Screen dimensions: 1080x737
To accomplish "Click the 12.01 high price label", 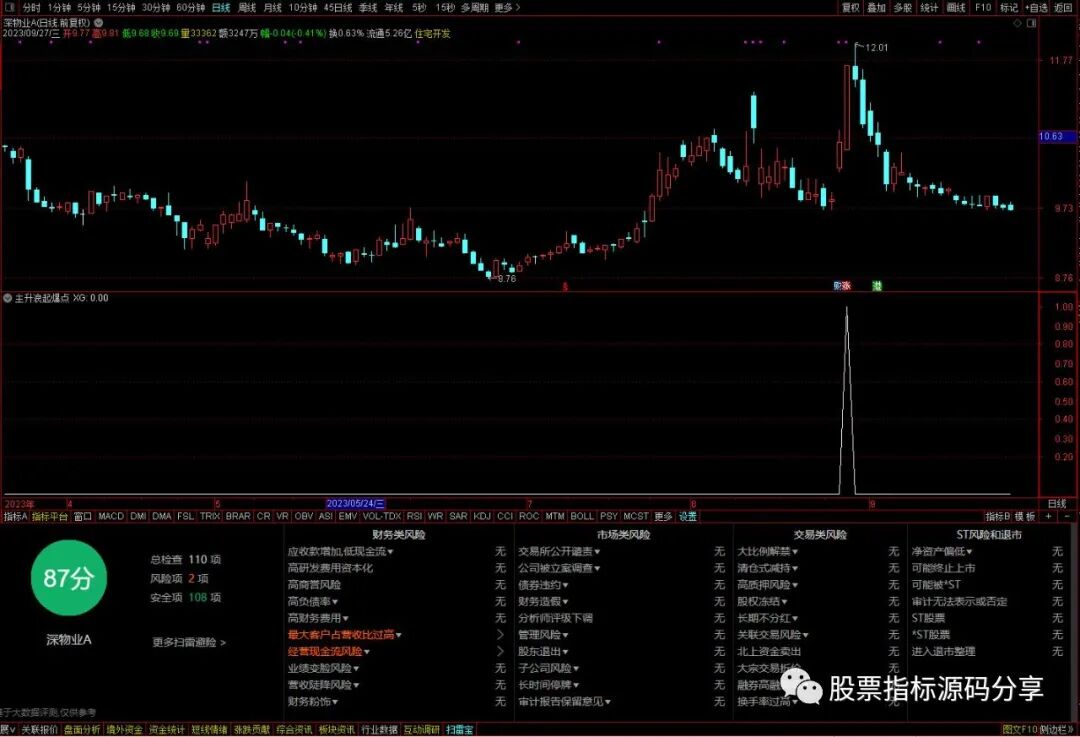I will pos(876,48).
